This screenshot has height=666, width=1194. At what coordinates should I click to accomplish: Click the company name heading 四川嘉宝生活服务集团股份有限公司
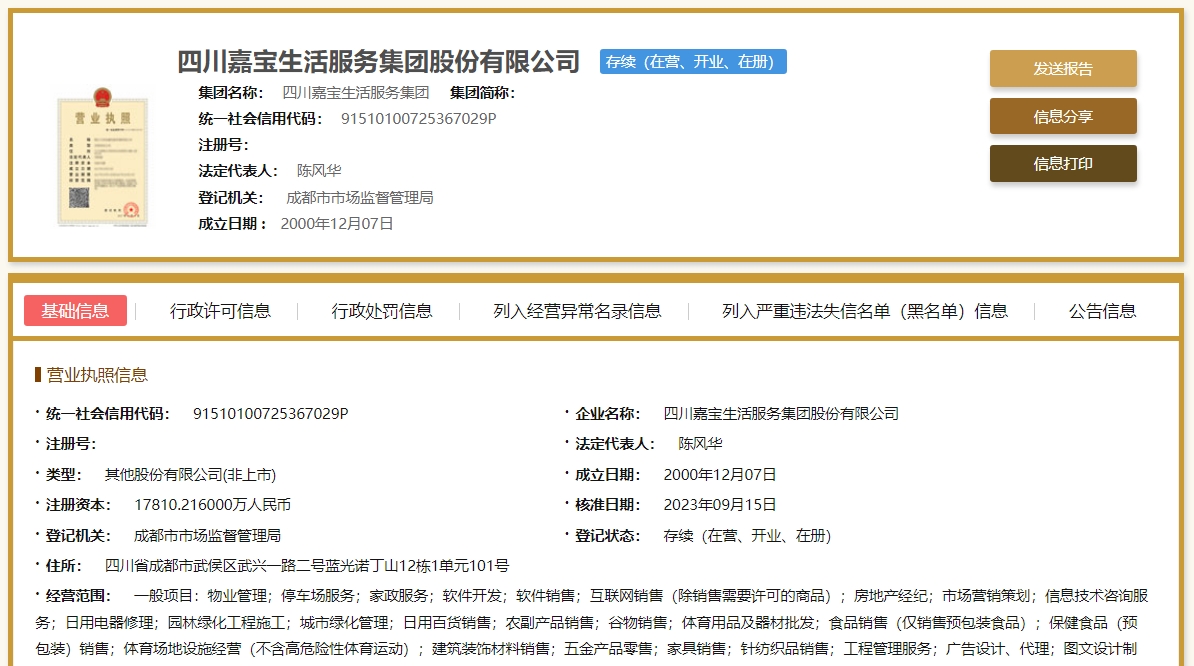378,62
